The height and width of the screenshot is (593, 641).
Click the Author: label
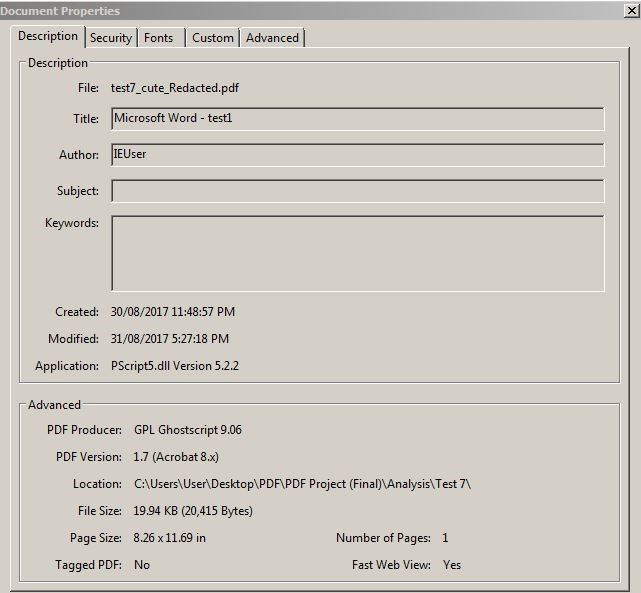click(79, 155)
